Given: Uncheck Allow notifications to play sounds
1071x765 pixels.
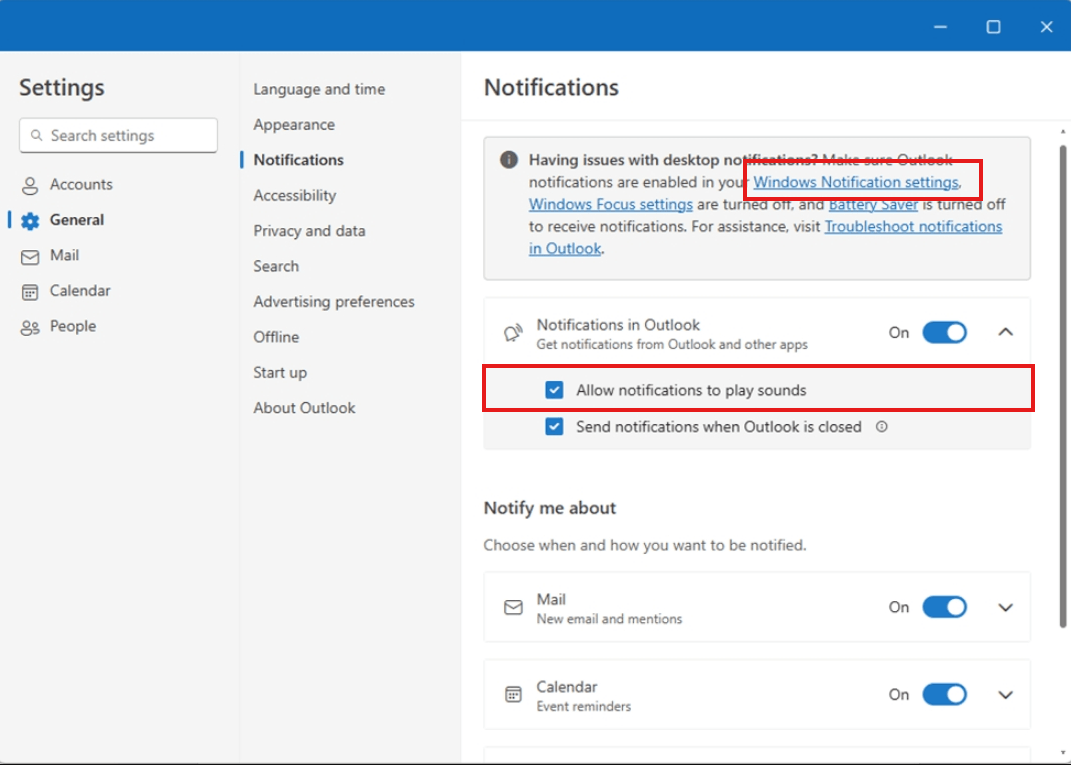Looking at the screenshot, I should 554,390.
